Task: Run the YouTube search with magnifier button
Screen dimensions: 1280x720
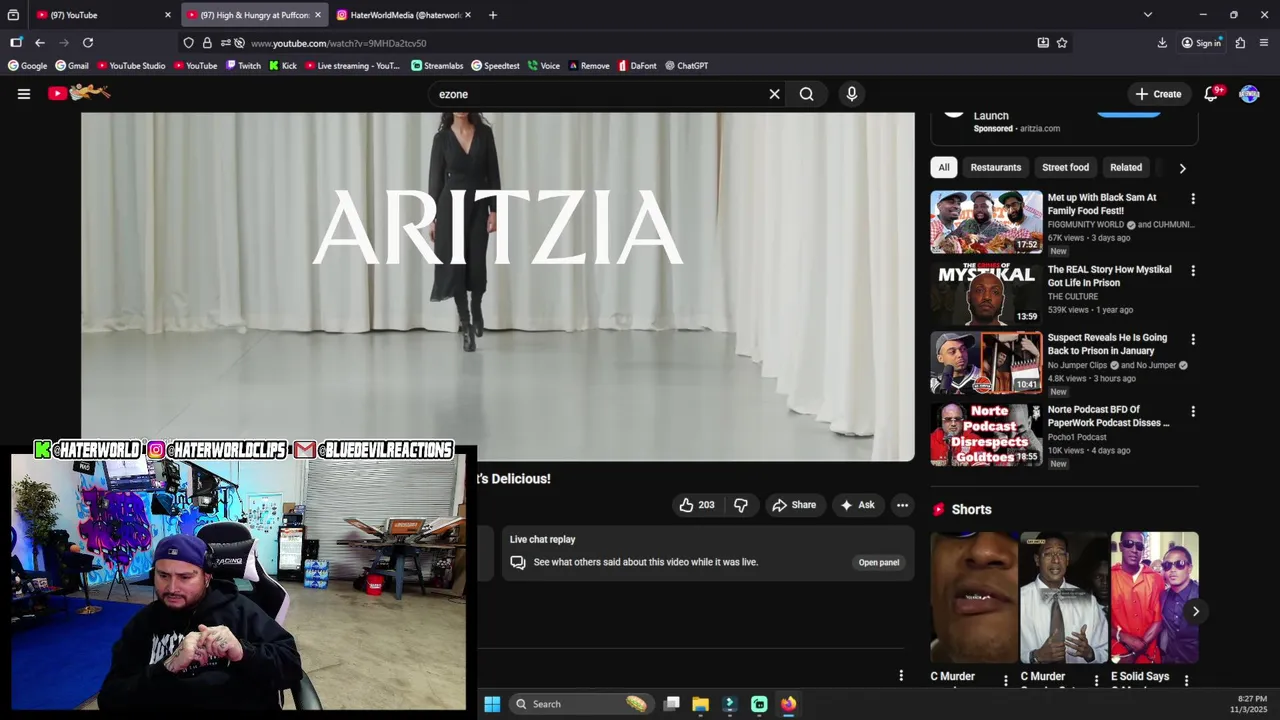Action: (807, 94)
